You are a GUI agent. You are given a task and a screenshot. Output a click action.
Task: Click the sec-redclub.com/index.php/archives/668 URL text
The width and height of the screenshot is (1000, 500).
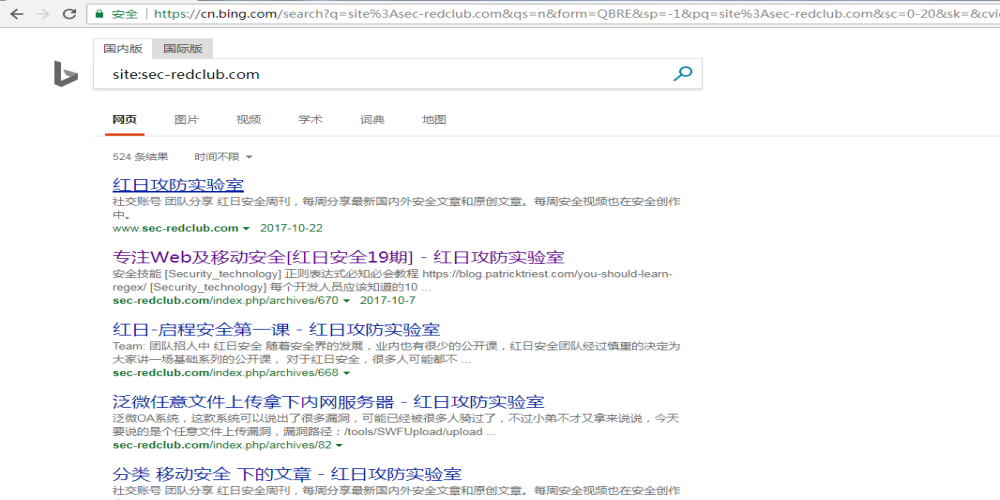(x=226, y=372)
